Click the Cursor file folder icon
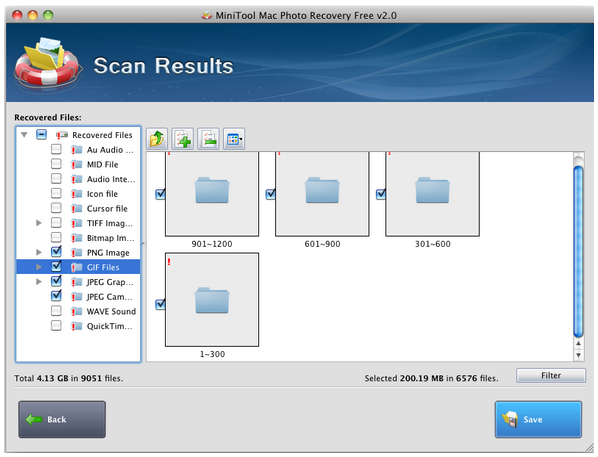Image resolution: width=598 pixels, height=457 pixels. 77,209
